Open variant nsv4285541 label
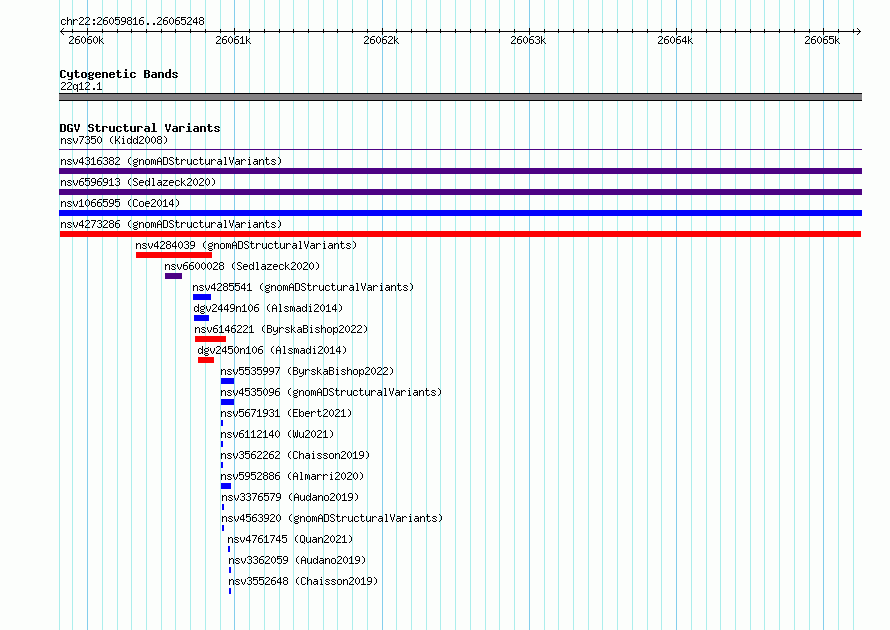The height and width of the screenshot is (630, 890). point(303,287)
